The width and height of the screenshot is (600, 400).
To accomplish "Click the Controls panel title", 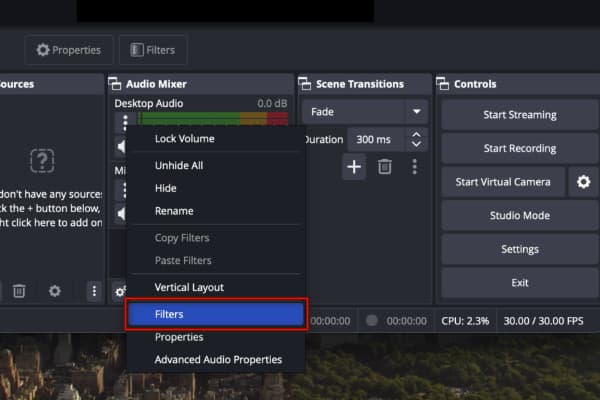I will click(x=475, y=84).
